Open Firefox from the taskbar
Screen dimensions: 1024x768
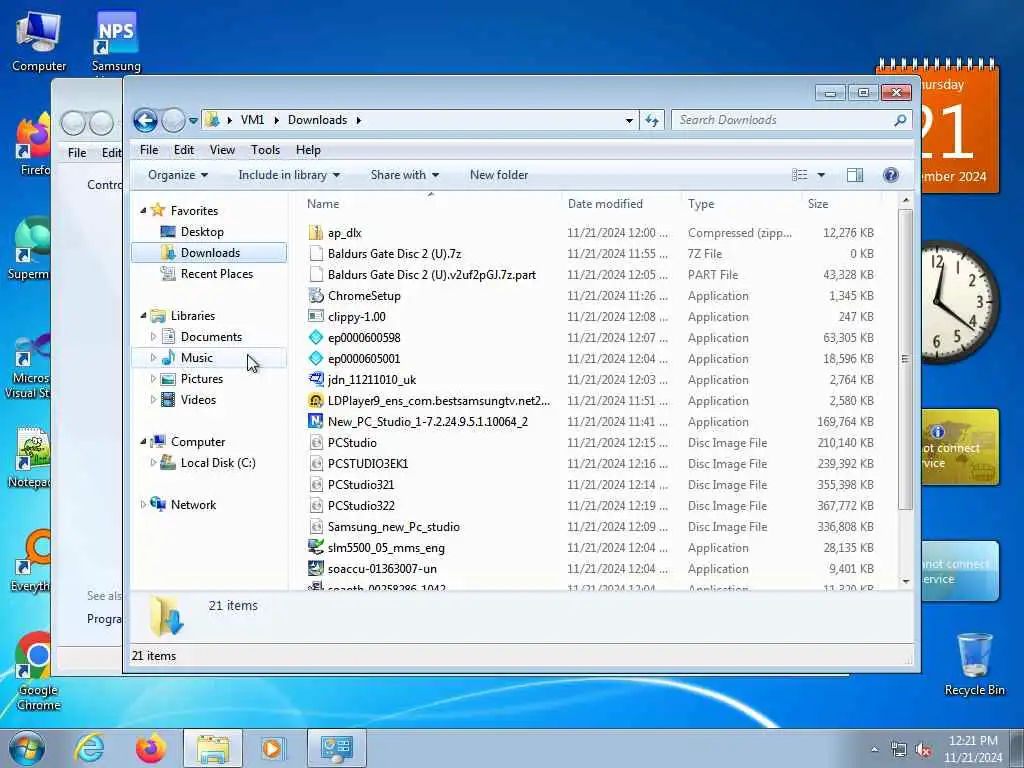coord(150,748)
